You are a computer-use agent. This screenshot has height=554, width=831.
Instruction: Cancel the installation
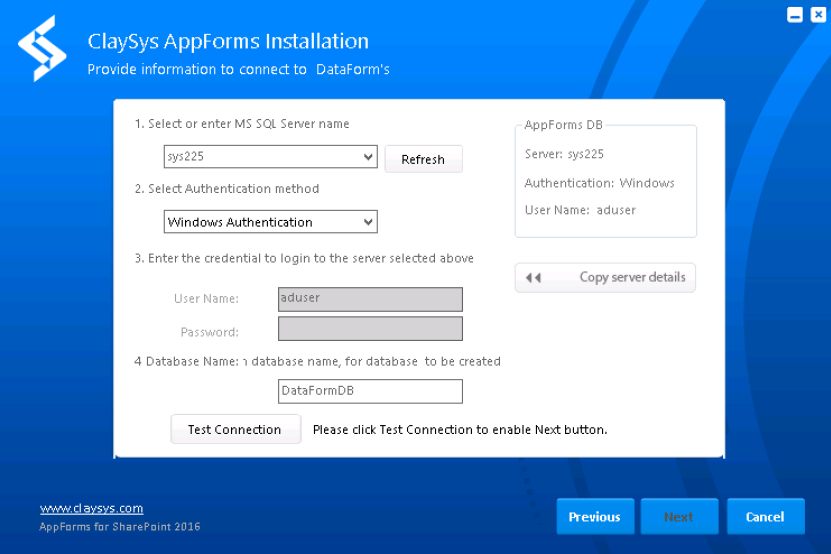click(x=765, y=517)
